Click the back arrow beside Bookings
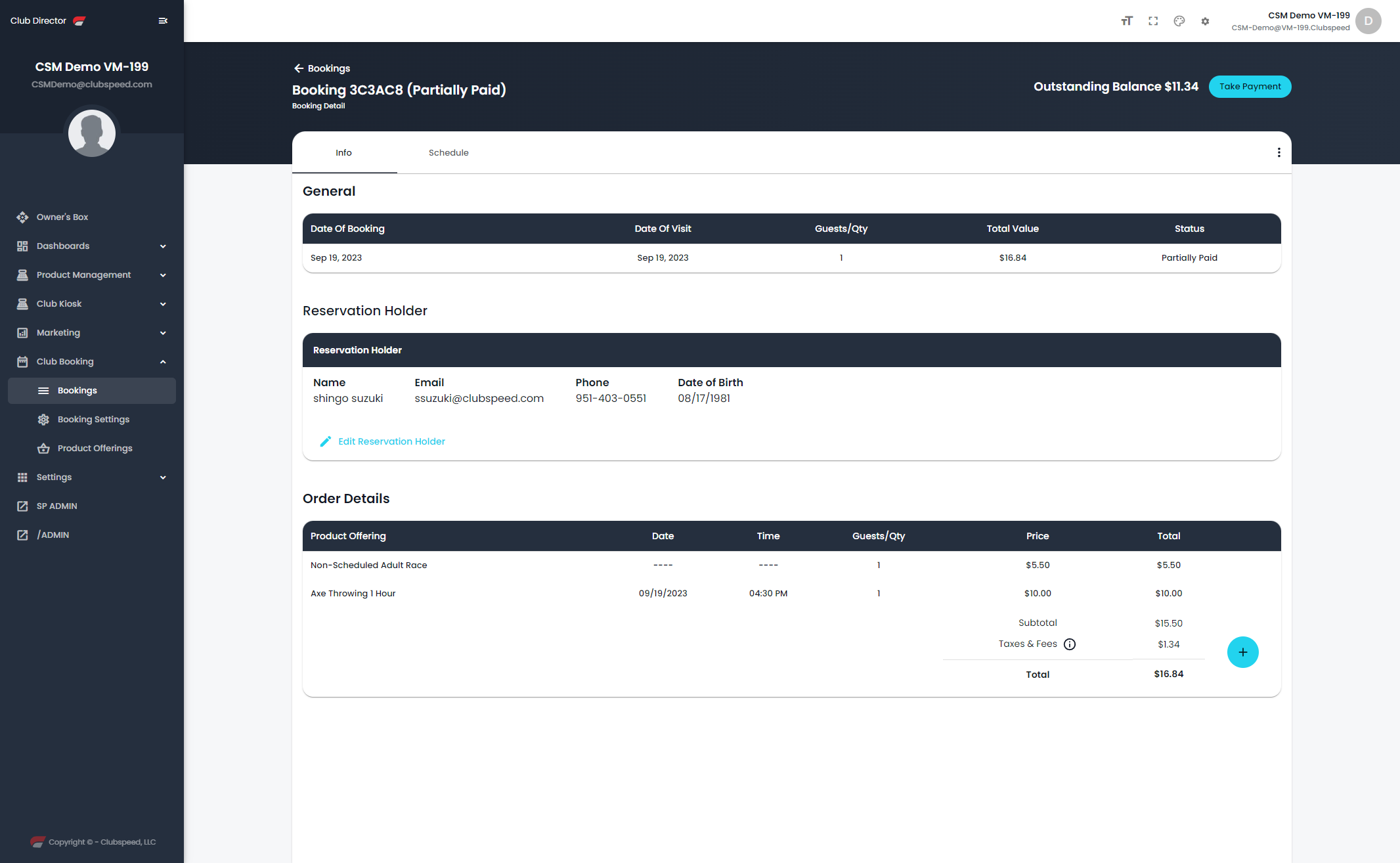The width and height of the screenshot is (1400, 863). pyautogui.click(x=299, y=68)
